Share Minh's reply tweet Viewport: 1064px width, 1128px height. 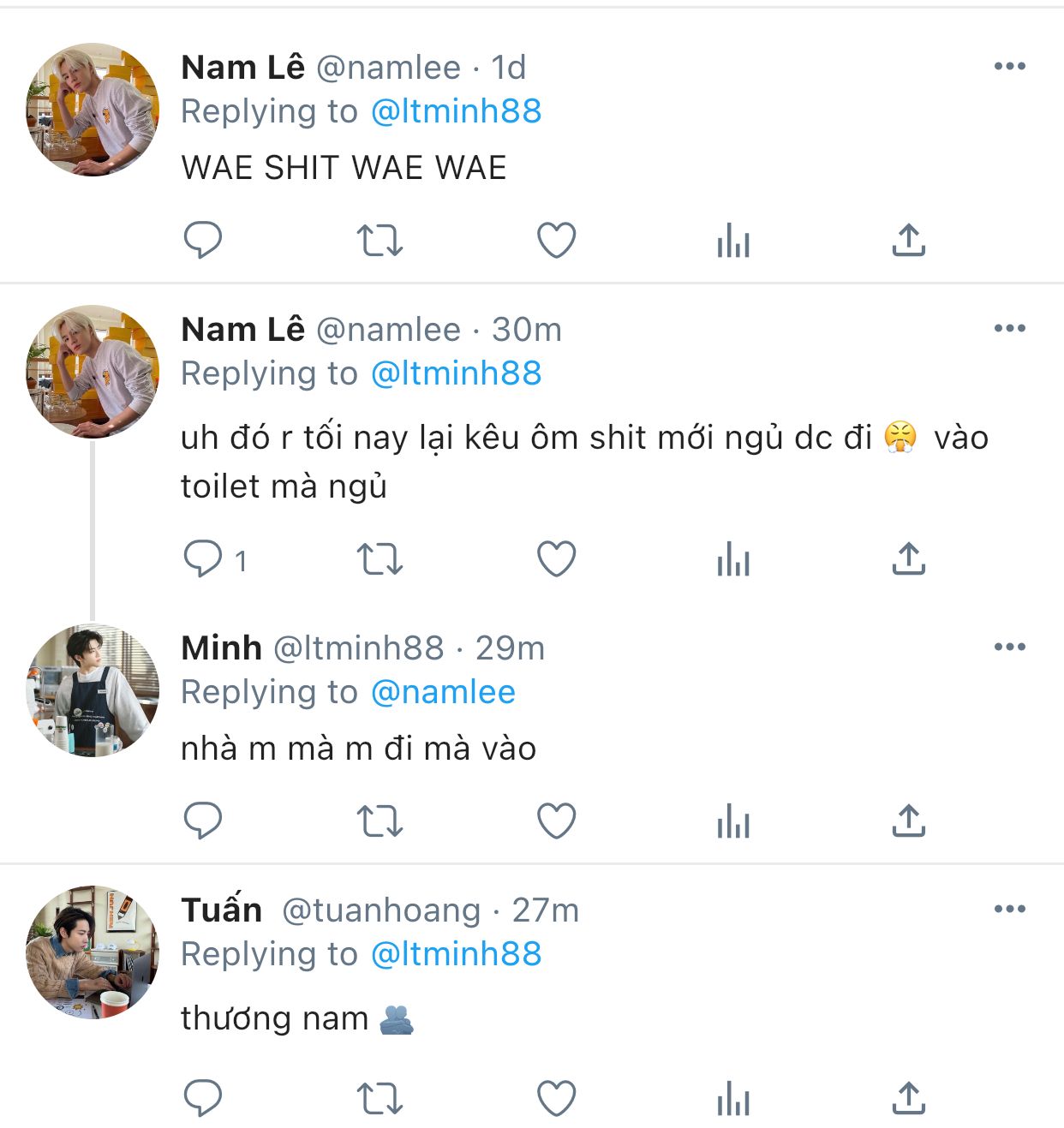click(908, 821)
